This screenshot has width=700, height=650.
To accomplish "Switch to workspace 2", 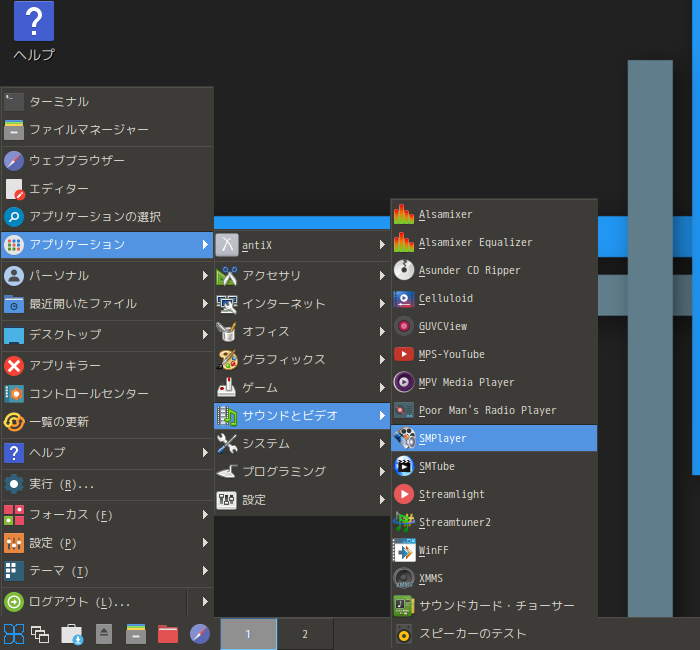I will coord(305,634).
